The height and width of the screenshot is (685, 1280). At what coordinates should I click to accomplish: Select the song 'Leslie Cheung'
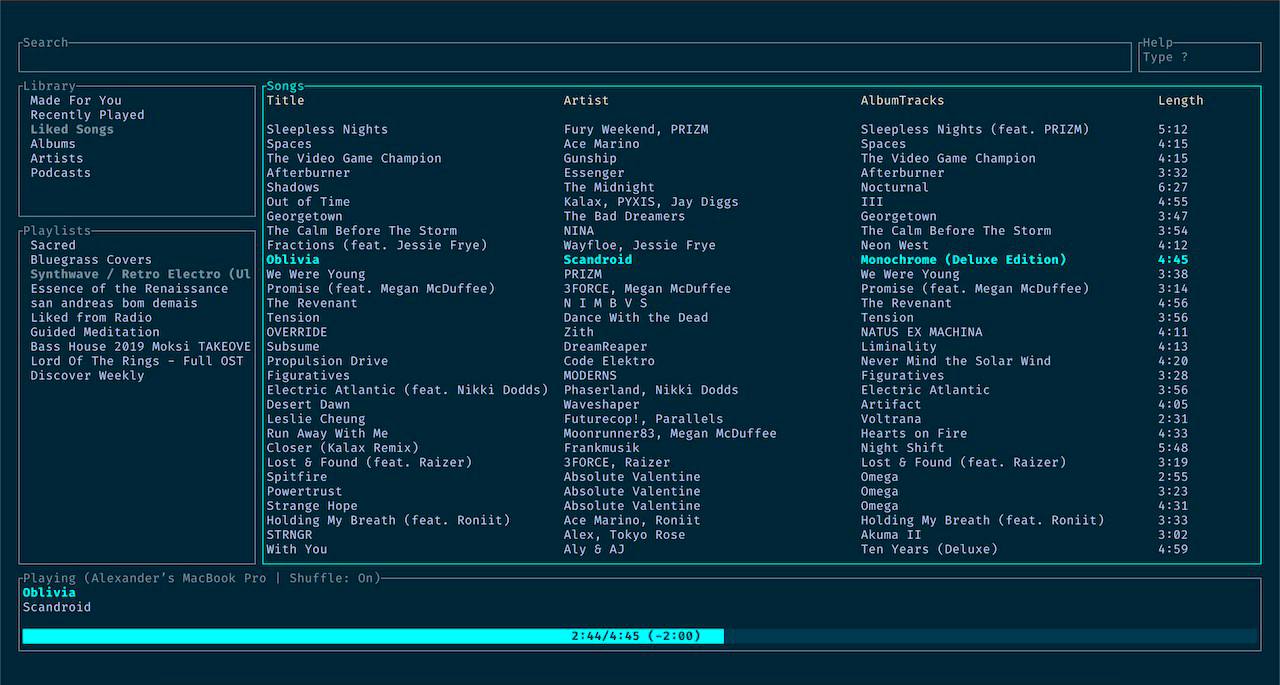(x=316, y=419)
